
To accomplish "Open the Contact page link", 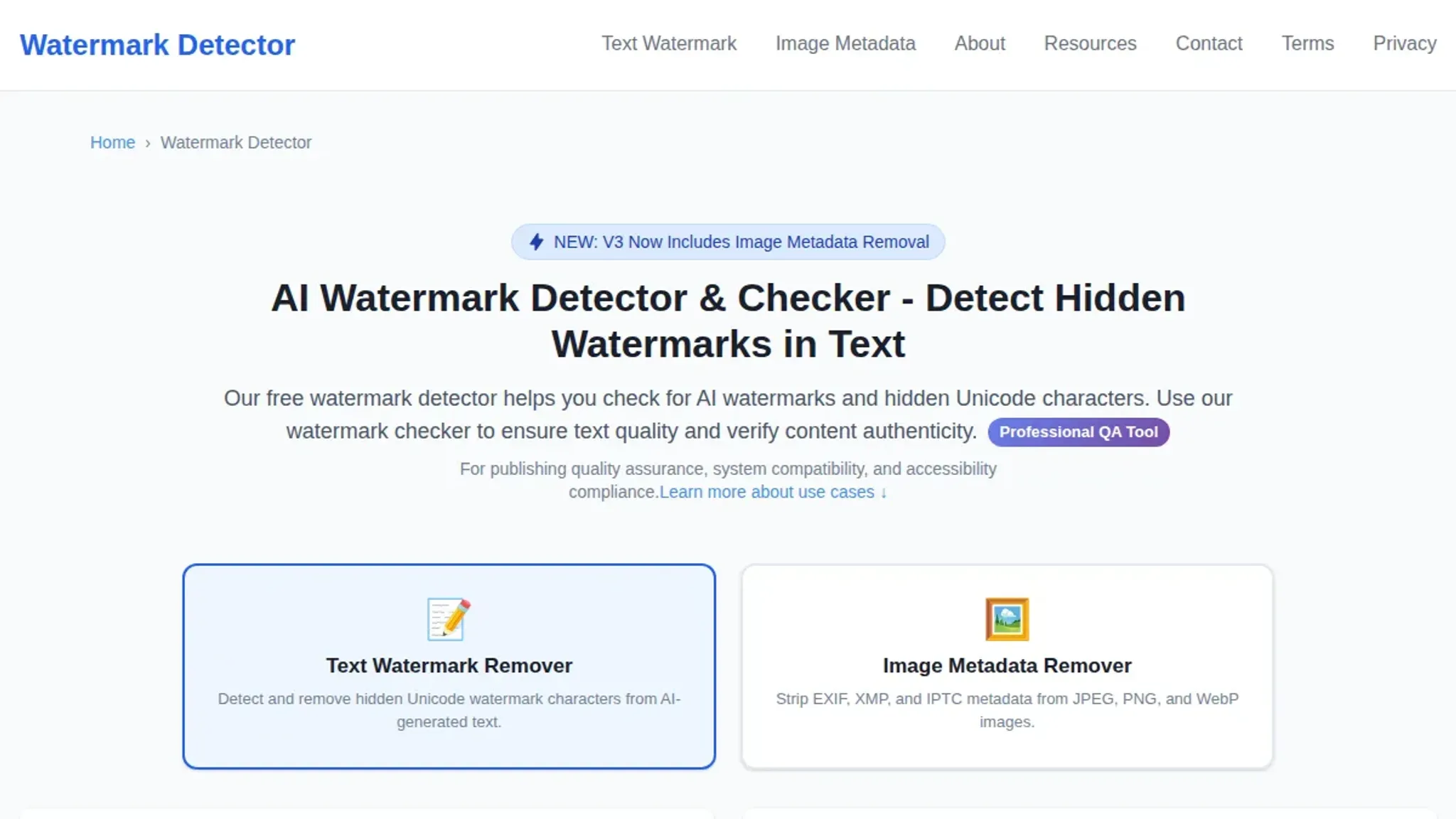I will tap(1209, 43).
